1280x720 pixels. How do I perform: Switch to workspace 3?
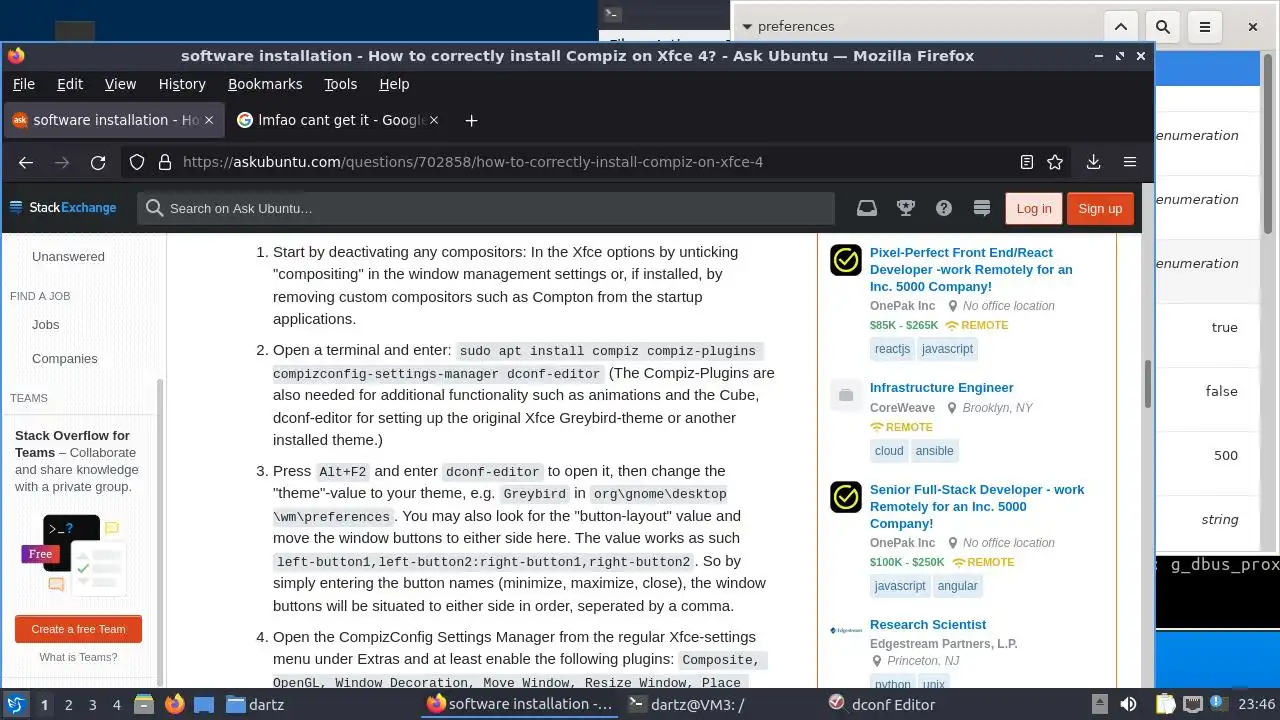pyautogui.click(x=93, y=705)
